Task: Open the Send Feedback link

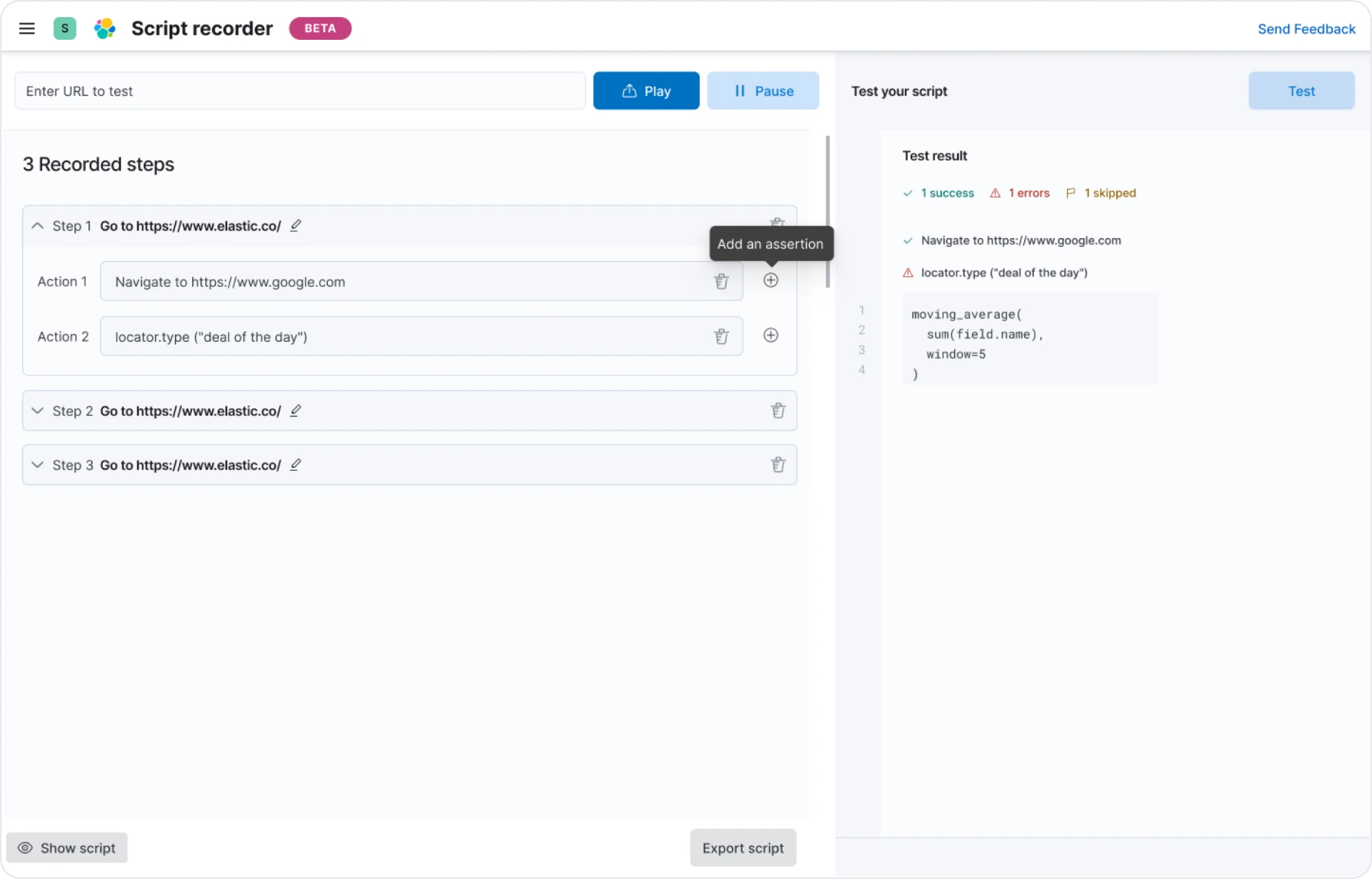Action: (1306, 29)
